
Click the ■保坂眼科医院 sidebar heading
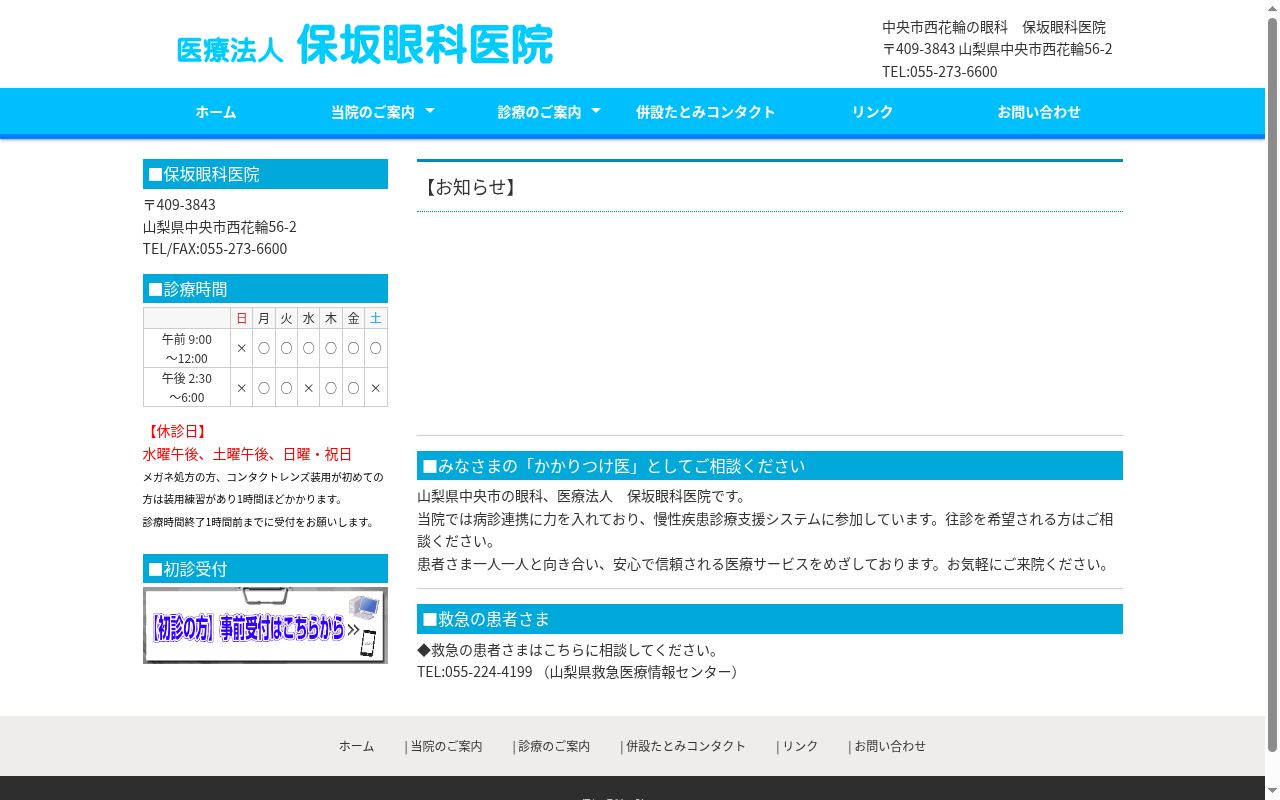265,174
